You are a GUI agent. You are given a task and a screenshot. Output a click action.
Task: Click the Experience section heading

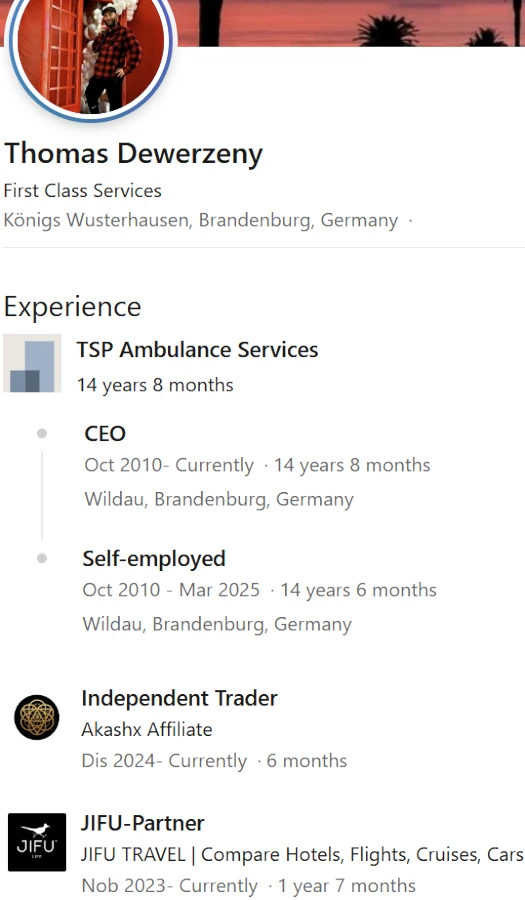pos(72,307)
